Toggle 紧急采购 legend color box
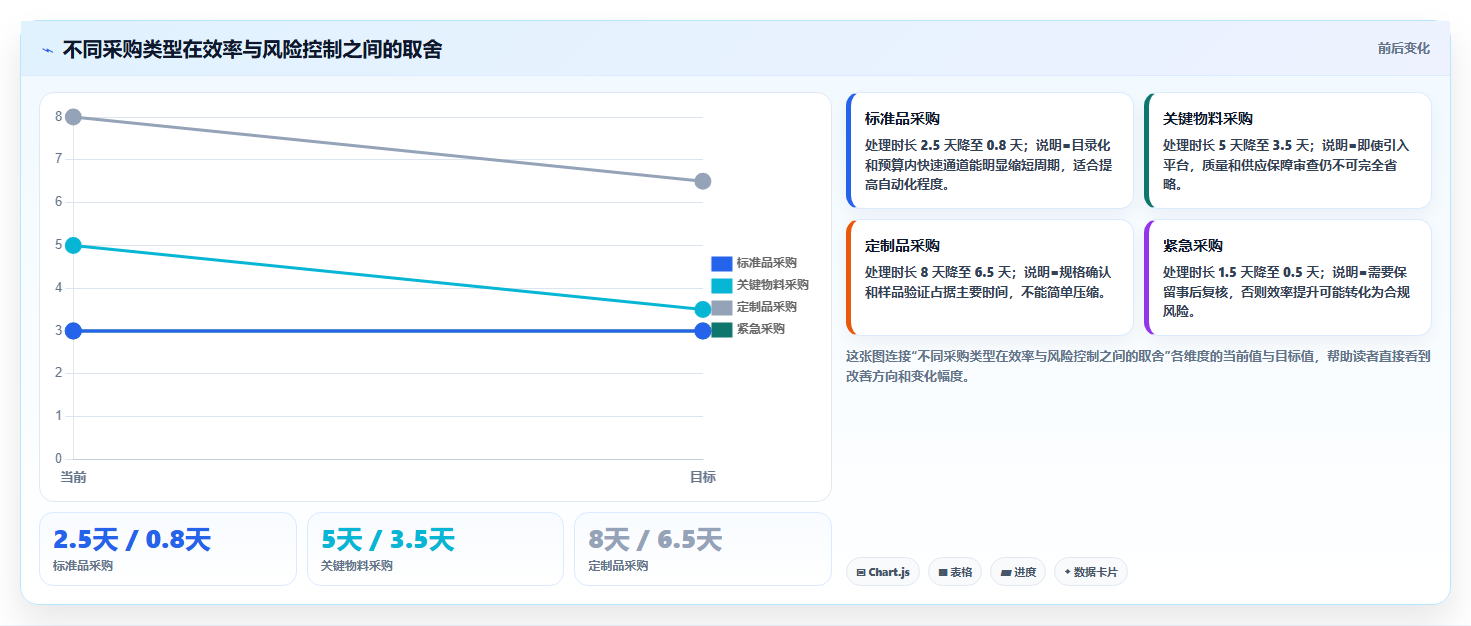1471x626 pixels. pyautogui.click(x=722, y=329)
